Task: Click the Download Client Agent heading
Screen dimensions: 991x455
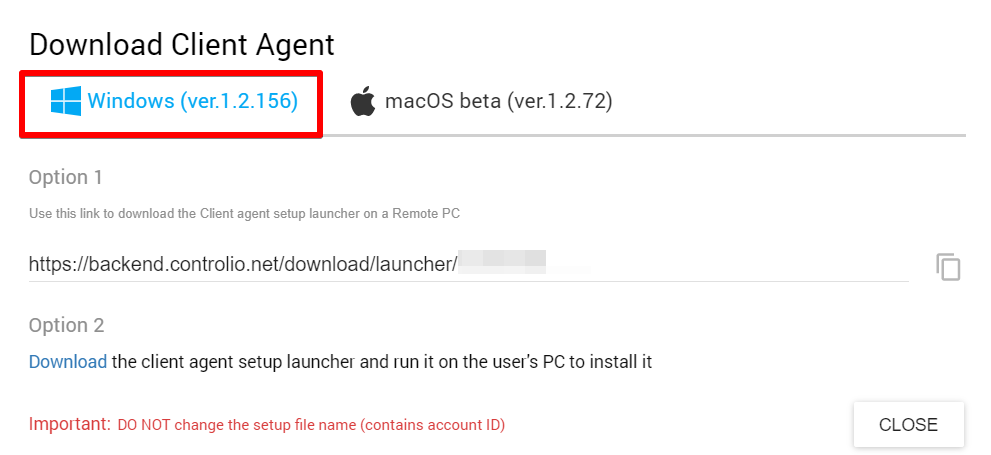Action: pos(181,44)
